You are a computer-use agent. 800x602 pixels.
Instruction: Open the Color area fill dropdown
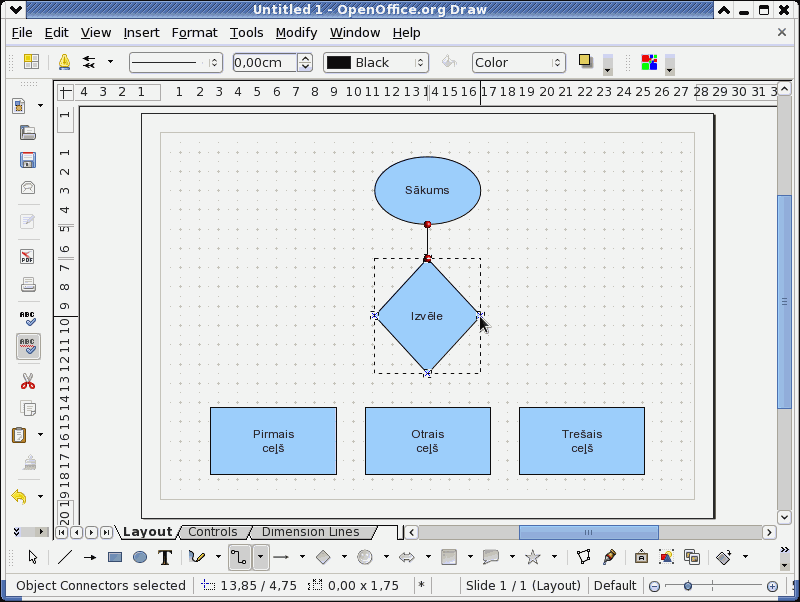coord(518,63)
